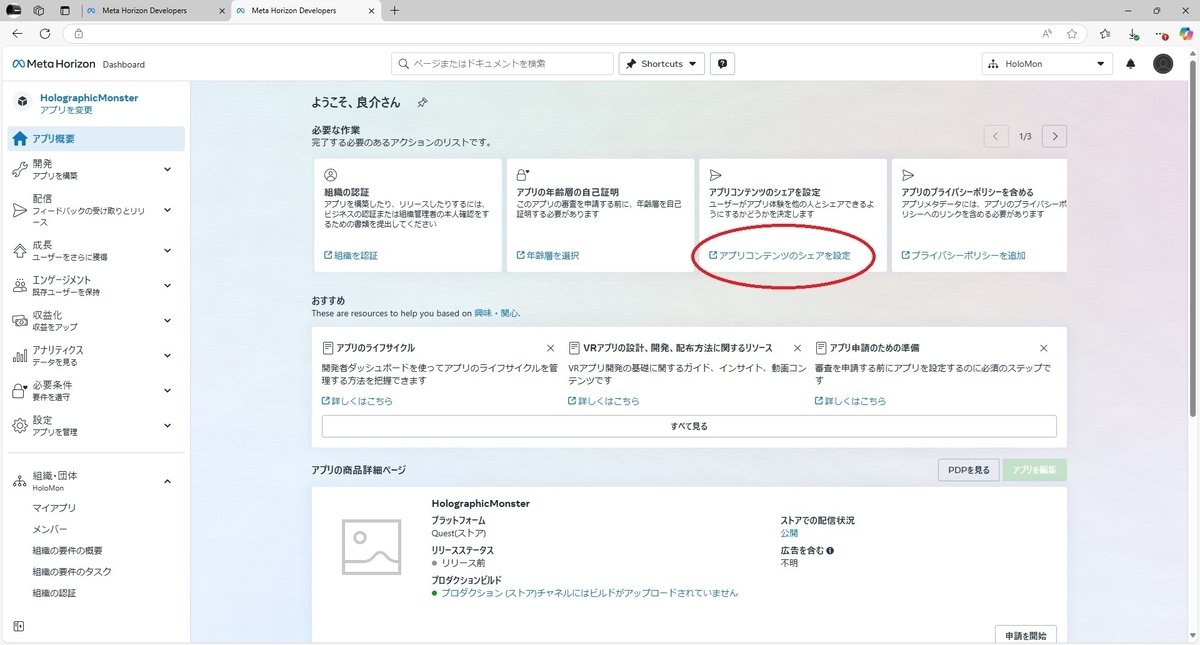
Task: Open the Copilot icon in browser toolbar
Action: point(1185,33)
